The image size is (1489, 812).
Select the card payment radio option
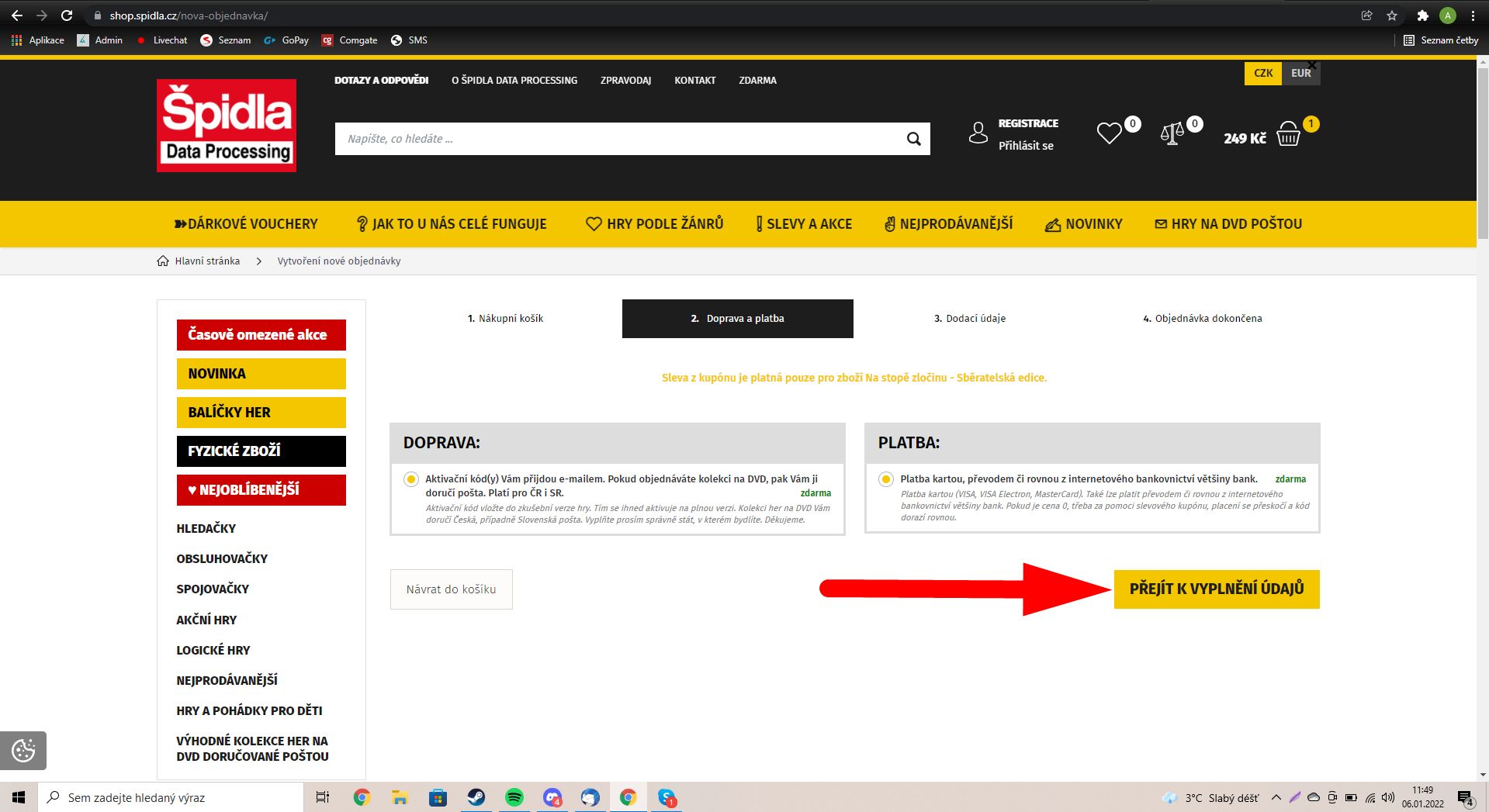(886, 479)
